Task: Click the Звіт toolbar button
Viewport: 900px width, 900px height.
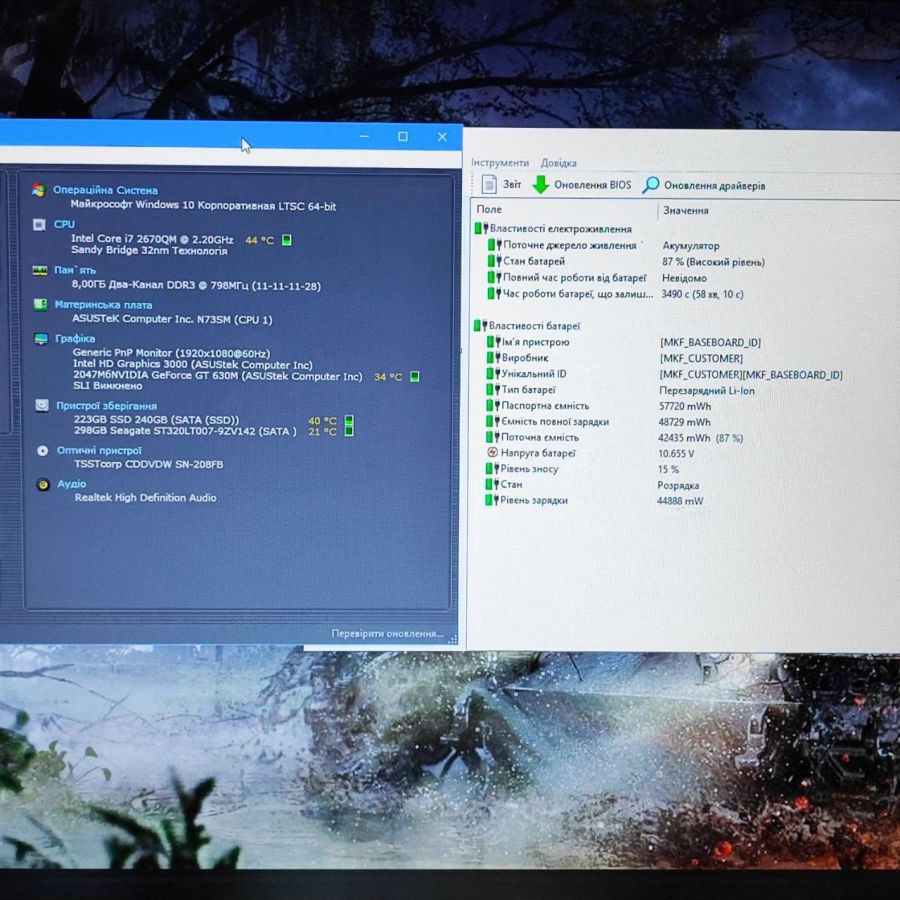Action: (502, 184)
